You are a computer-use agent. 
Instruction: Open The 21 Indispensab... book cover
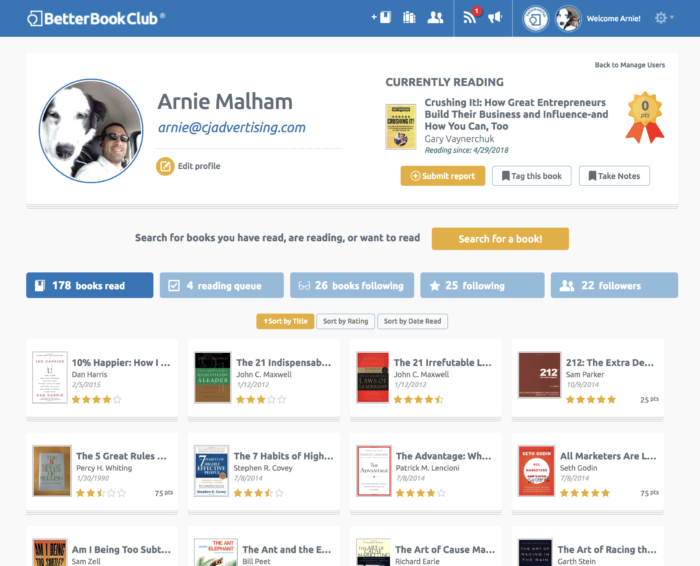[x=212, y=377]
